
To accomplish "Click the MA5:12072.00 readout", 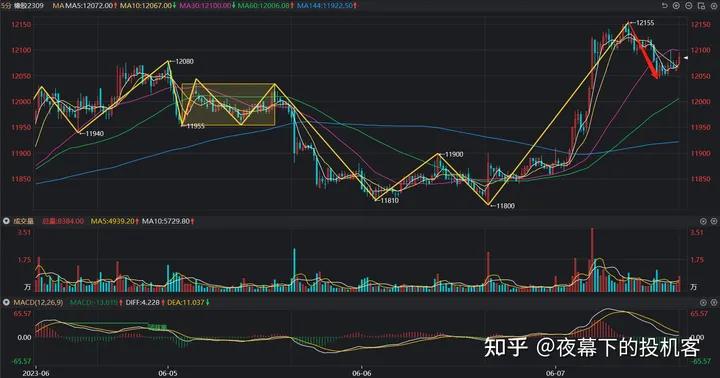I will (x=90, y=6).
